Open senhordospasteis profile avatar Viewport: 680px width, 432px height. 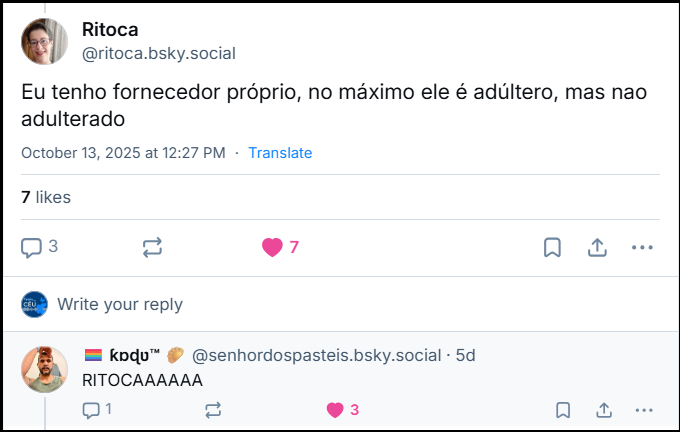44,369
